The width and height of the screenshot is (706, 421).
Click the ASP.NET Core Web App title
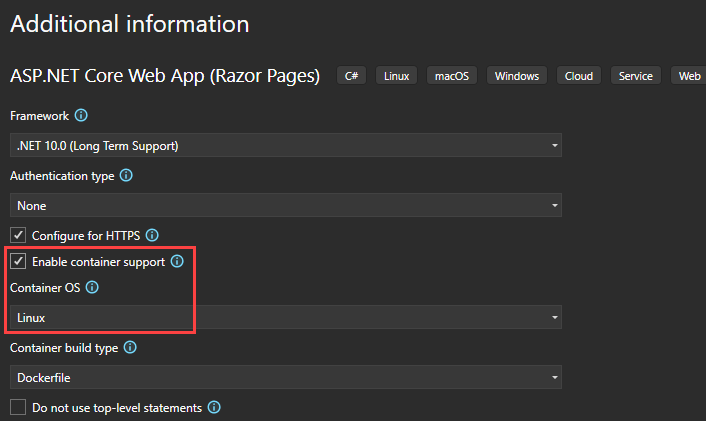point(165,76)
